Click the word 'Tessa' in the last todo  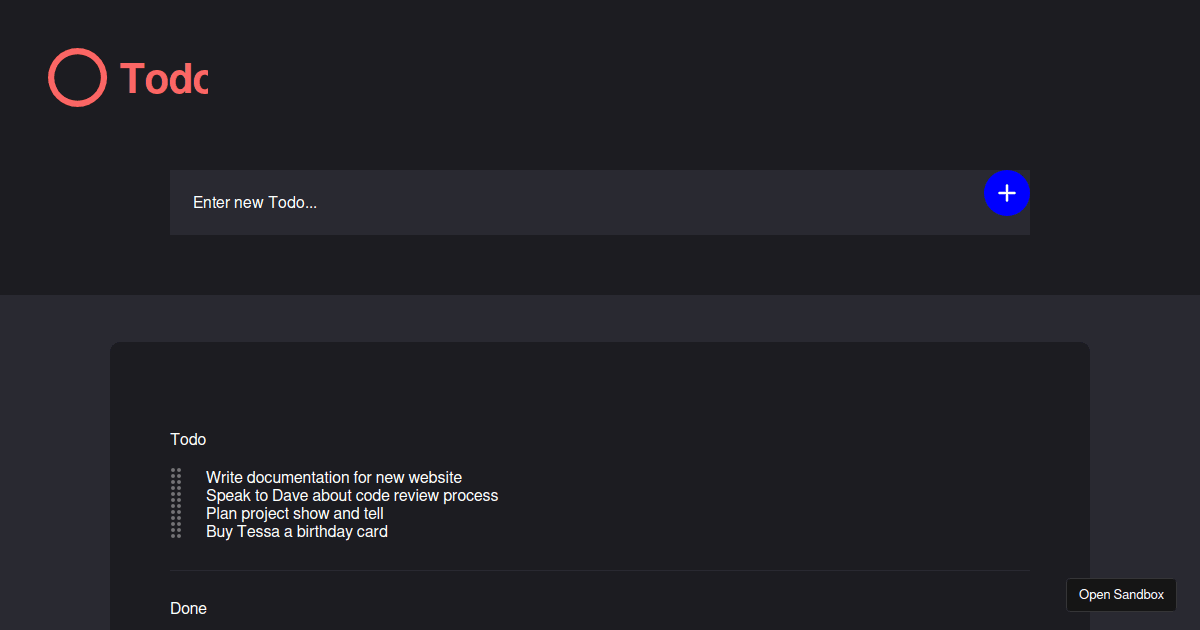click(258, 532)
